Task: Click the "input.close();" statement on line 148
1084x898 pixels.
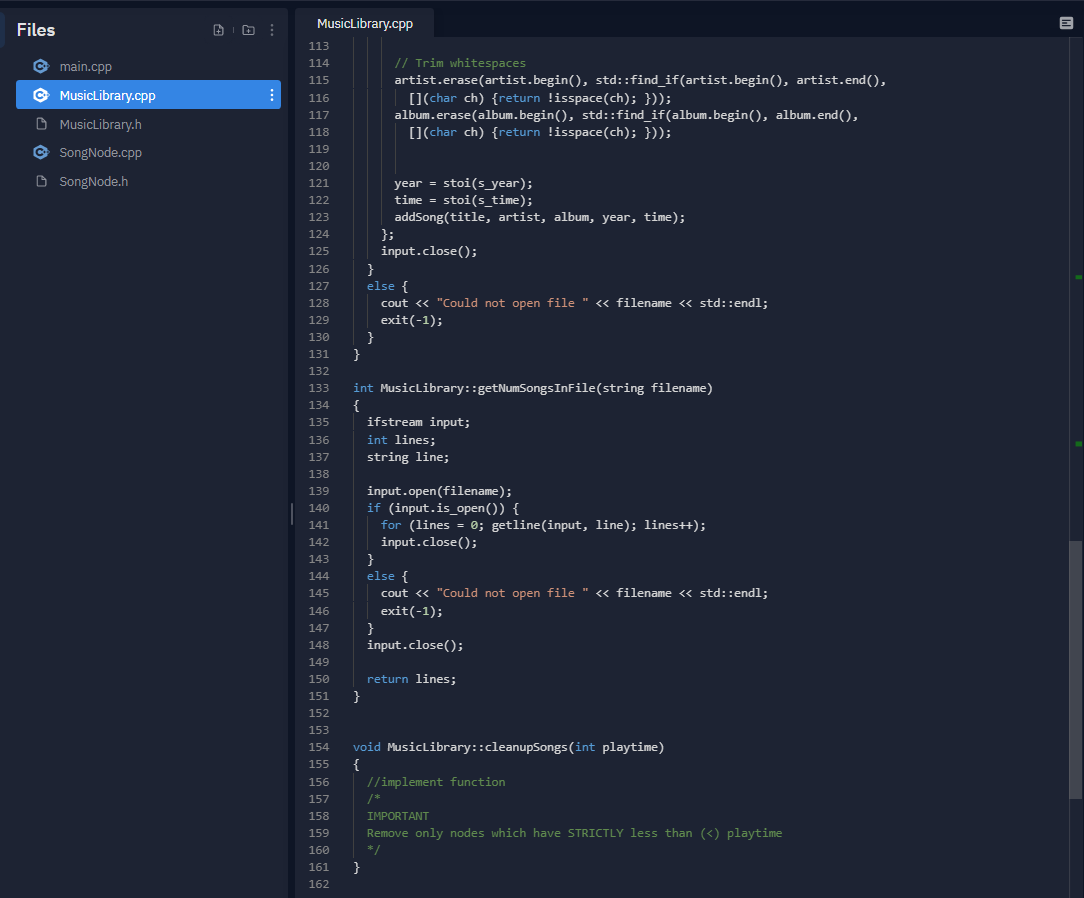Action: pyautogui.click(x=415, y=645)
